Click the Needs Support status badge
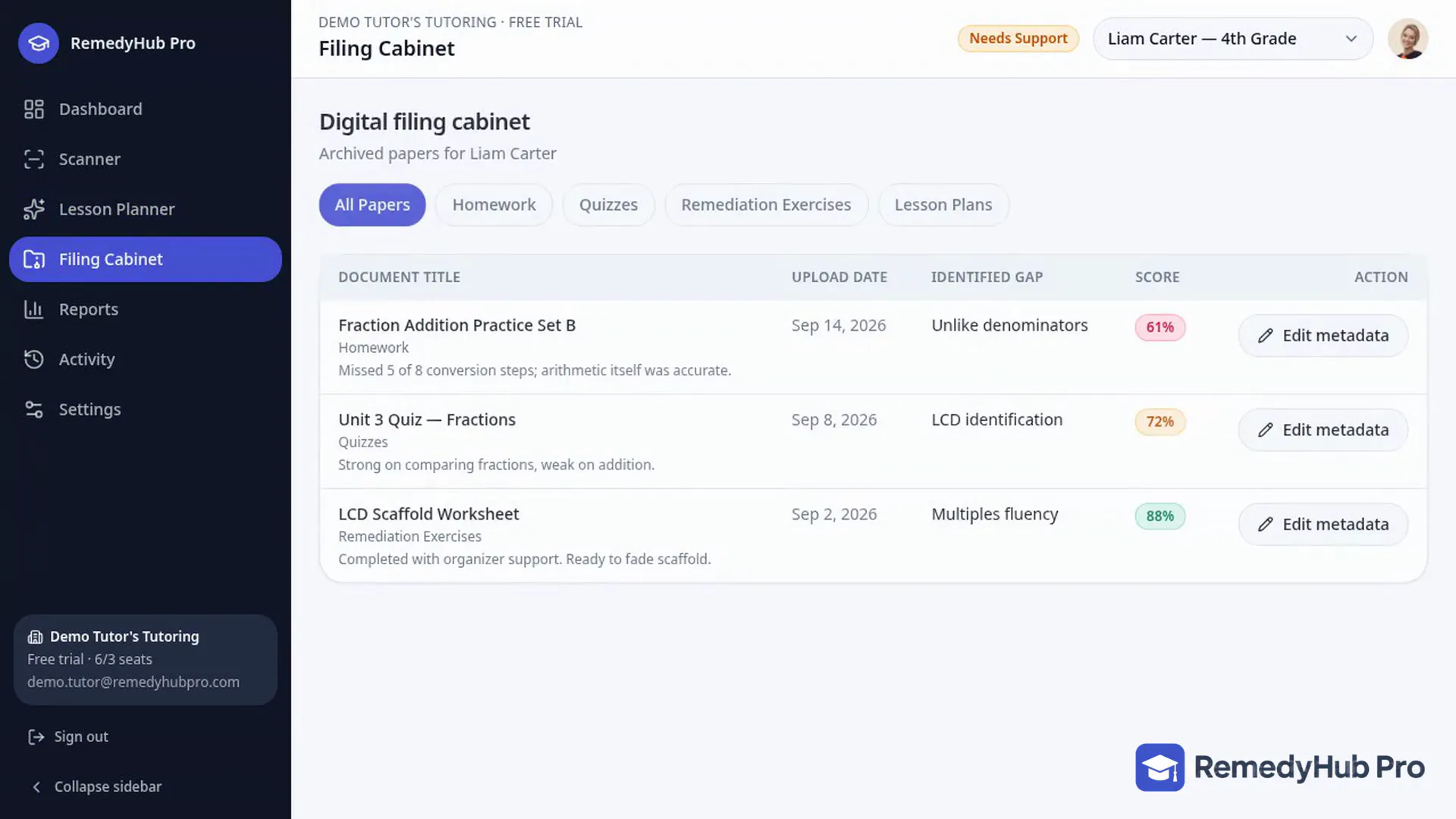Screen dimensions: 1456x819 pyautogui.click(x=1018, y=39)
